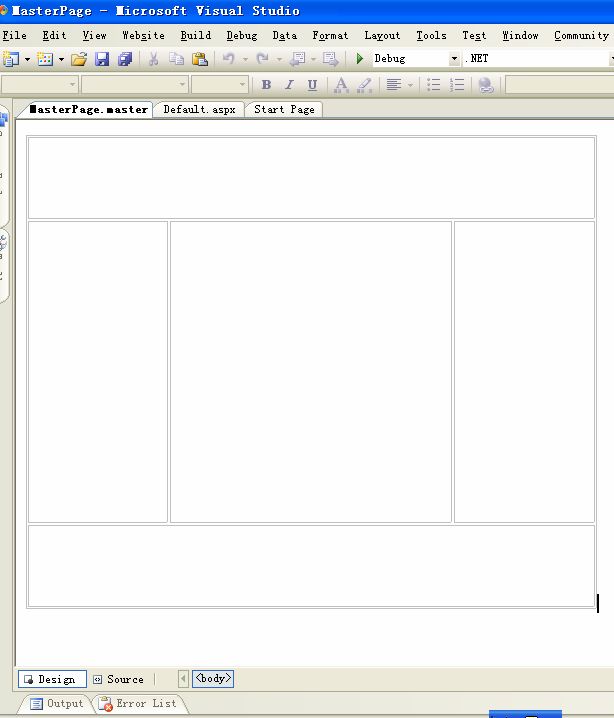614x718 pixels.
Task: Open the Layout menu
Action: pos(382,35)
